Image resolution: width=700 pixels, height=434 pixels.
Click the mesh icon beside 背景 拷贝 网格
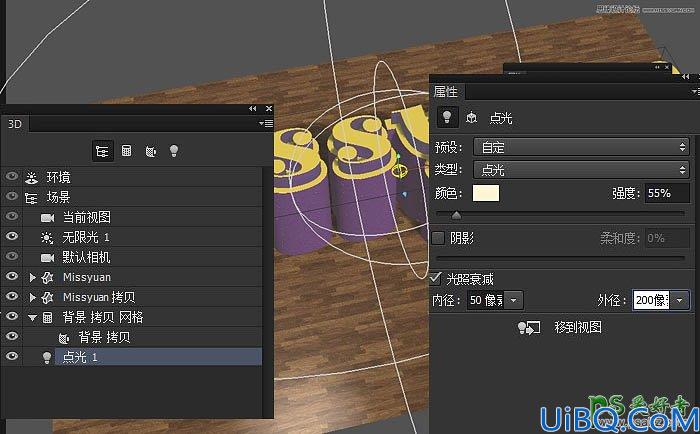(47, 317)
